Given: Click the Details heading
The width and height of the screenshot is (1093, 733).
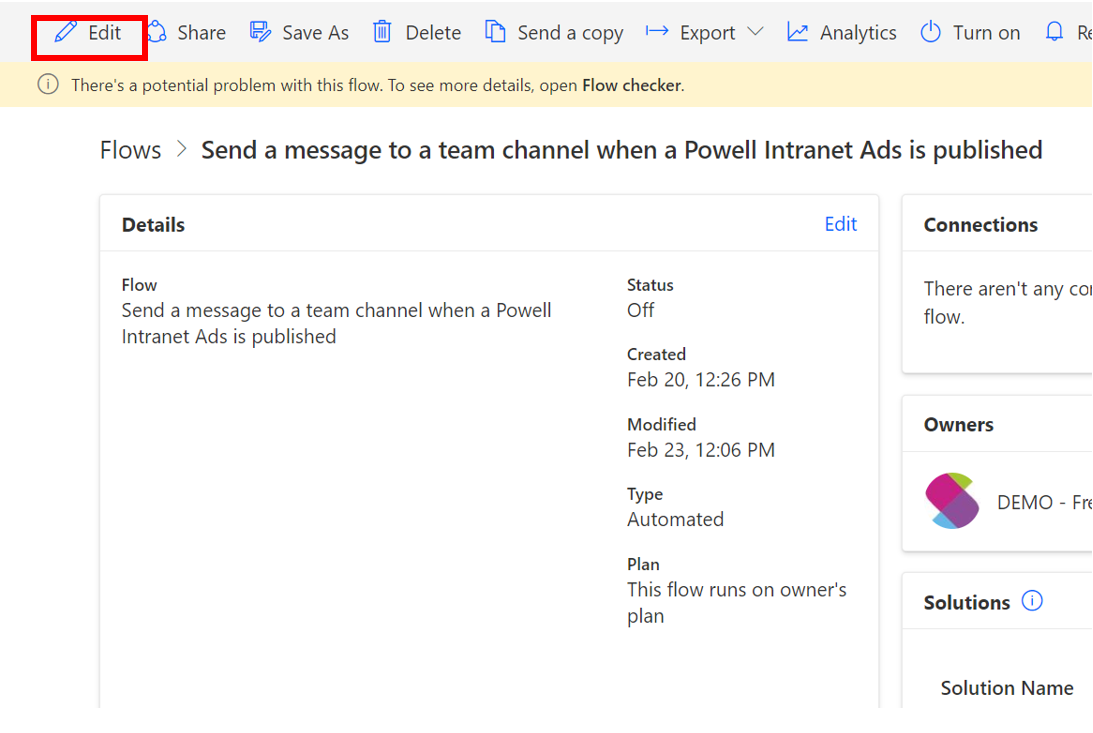Looking at the screenshot, I should pyautogui.click(x=153, y=224).
